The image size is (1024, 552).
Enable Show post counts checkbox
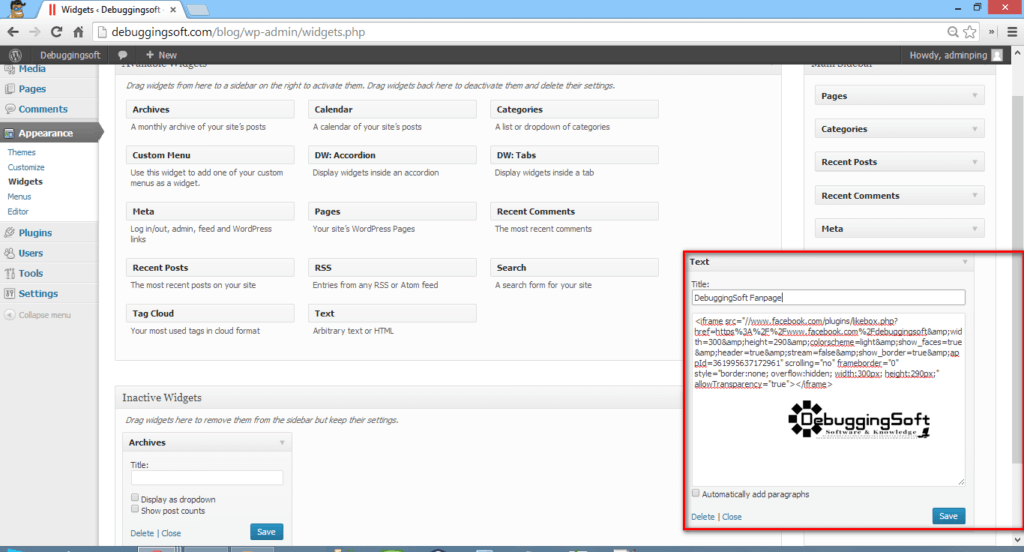[x=135, y=509]
